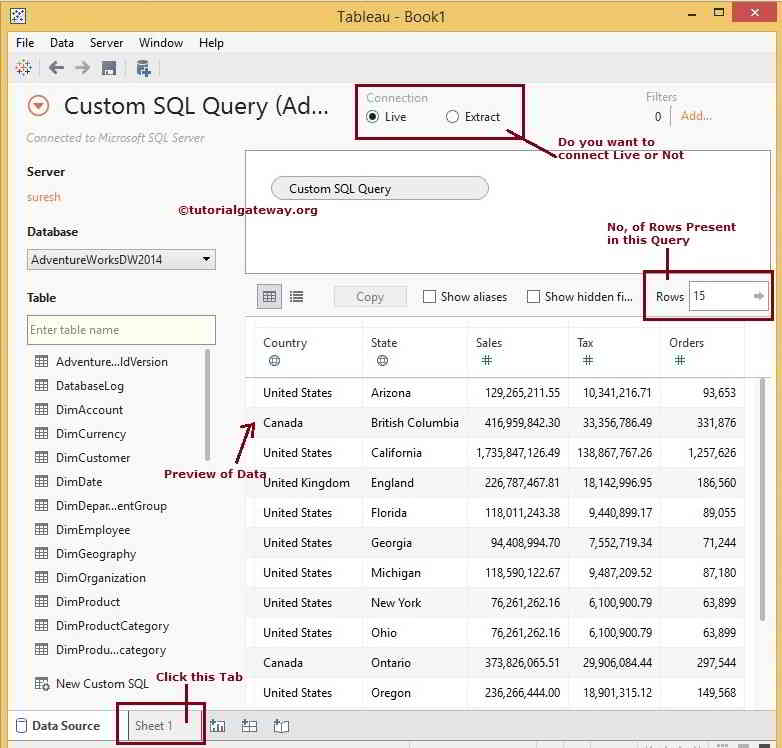Click the Custom SQL Query pill
The image size is (782, 748).
[380, 188]
